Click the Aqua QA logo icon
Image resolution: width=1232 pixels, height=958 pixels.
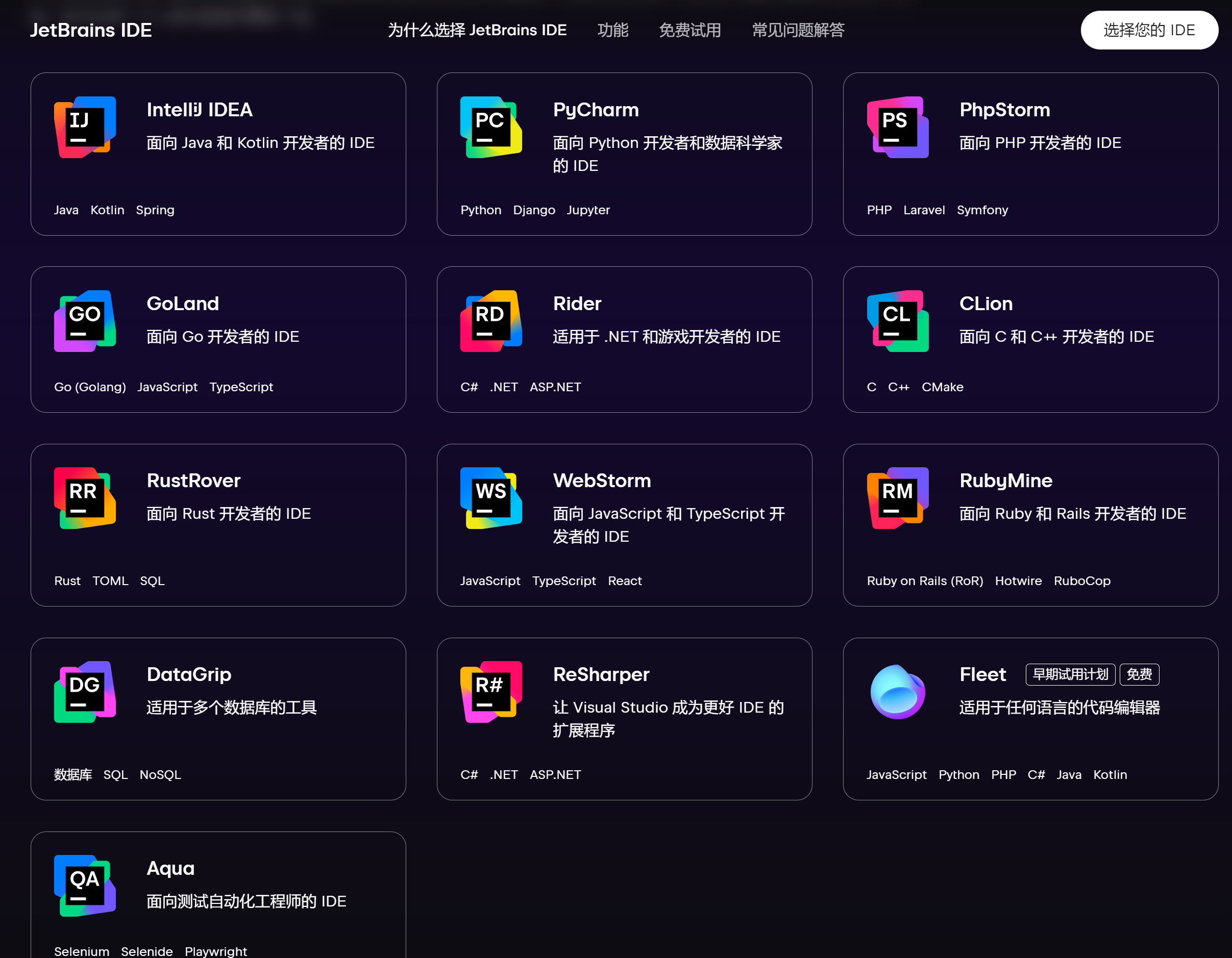pyautogui.click(x=85, y=886)
